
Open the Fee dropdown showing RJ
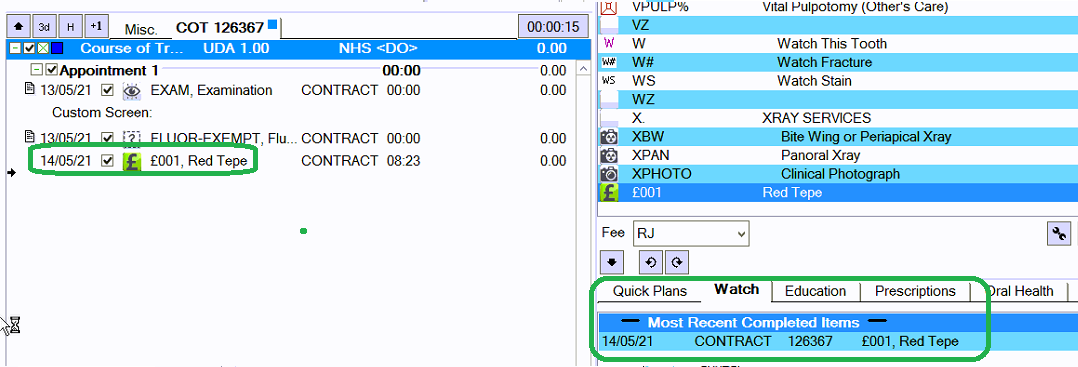coord(690,234)
